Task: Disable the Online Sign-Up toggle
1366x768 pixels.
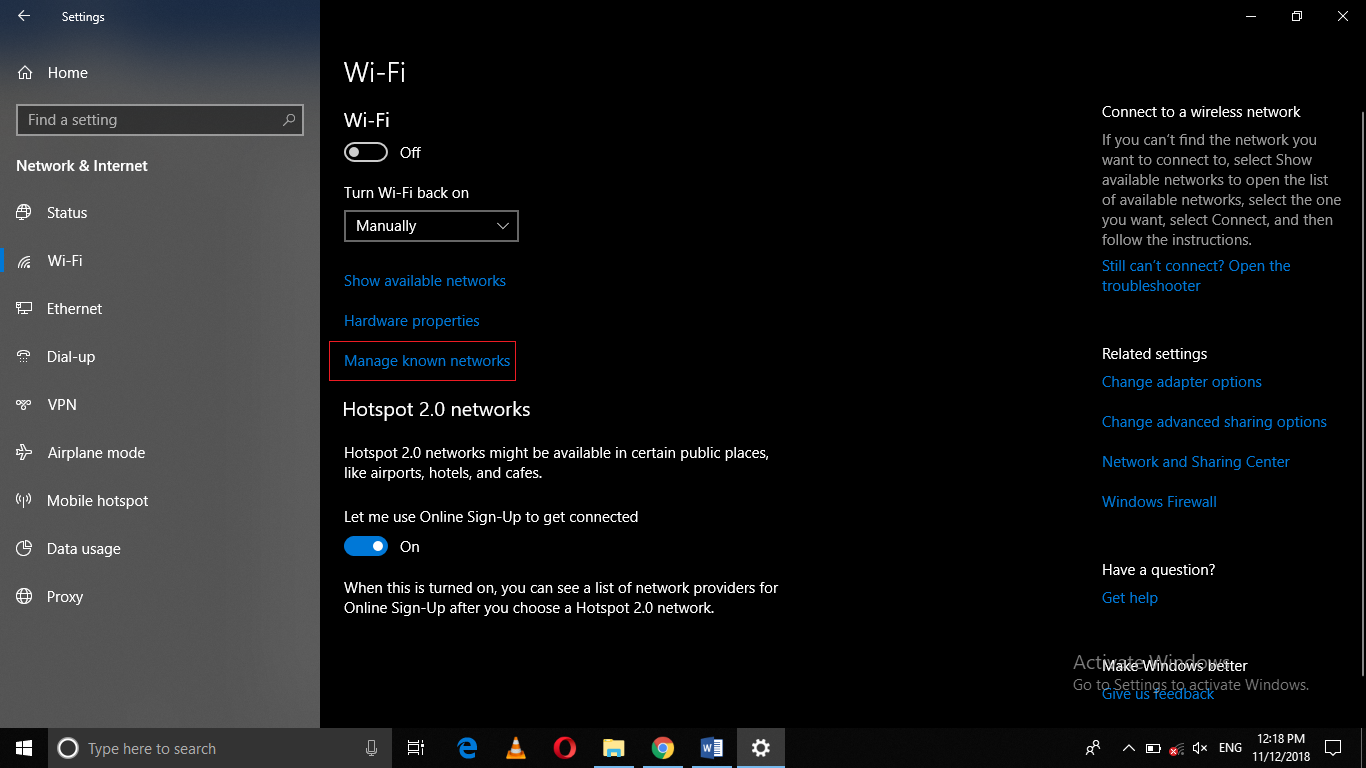Action: (365, 546)
